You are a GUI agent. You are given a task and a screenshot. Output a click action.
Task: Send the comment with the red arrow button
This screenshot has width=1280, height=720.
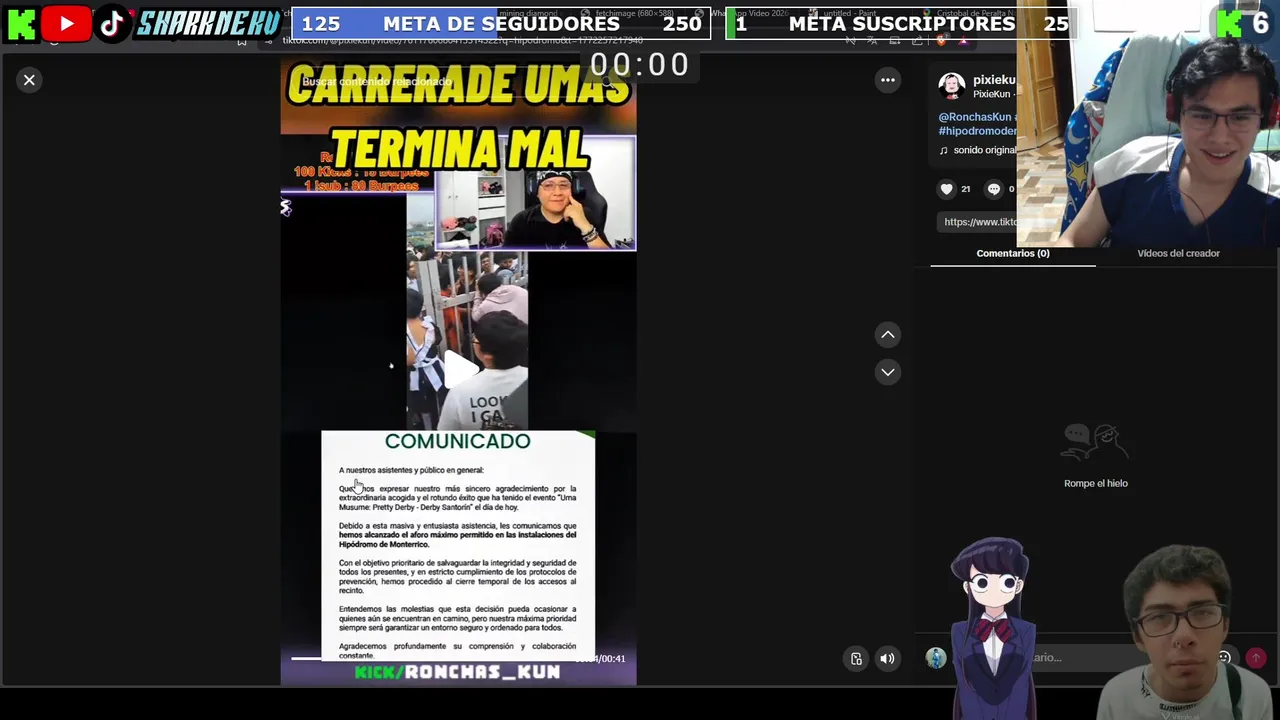[1256, 658]
